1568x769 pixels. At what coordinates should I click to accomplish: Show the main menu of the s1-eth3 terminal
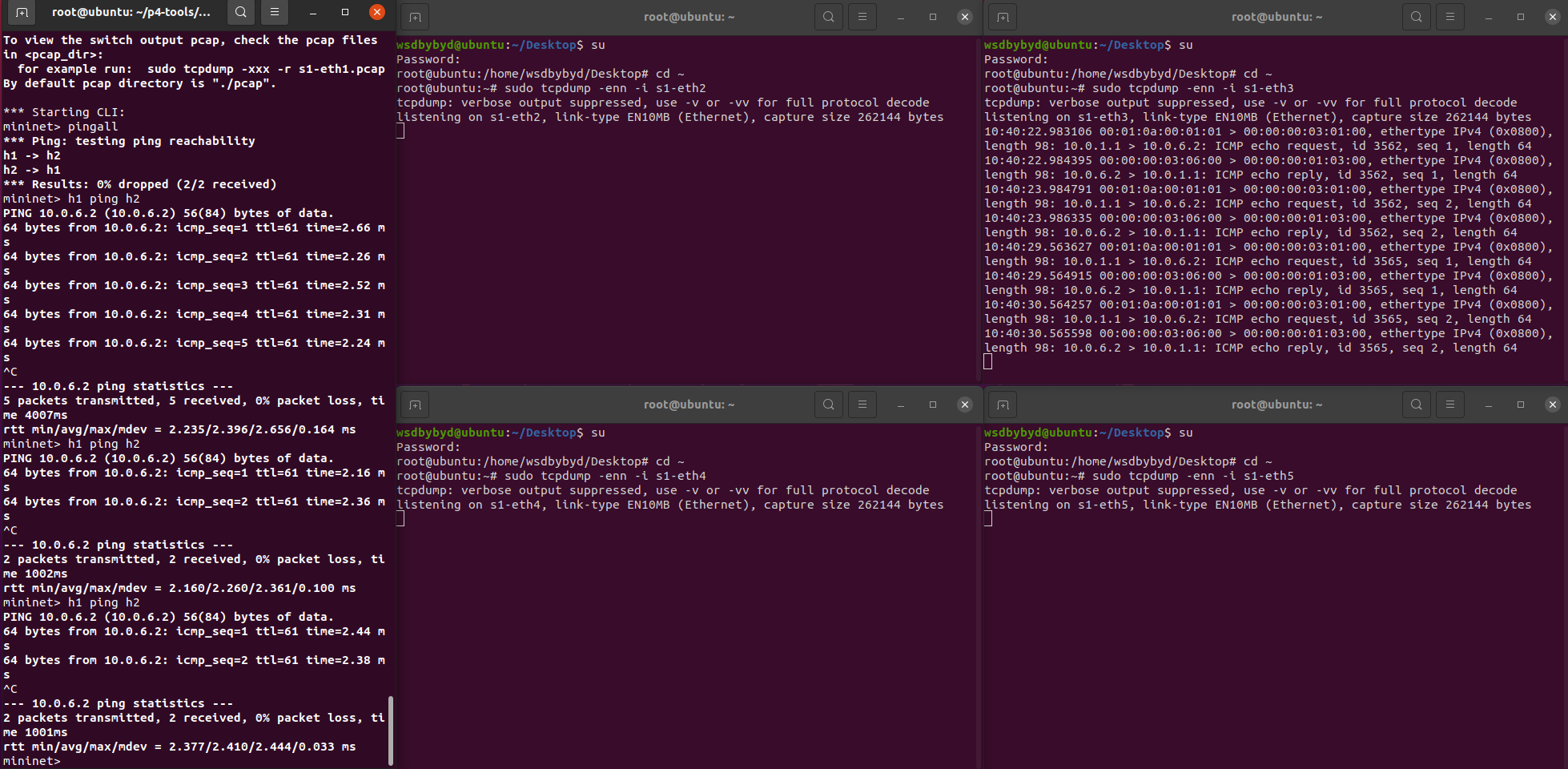click(1450, 17)
